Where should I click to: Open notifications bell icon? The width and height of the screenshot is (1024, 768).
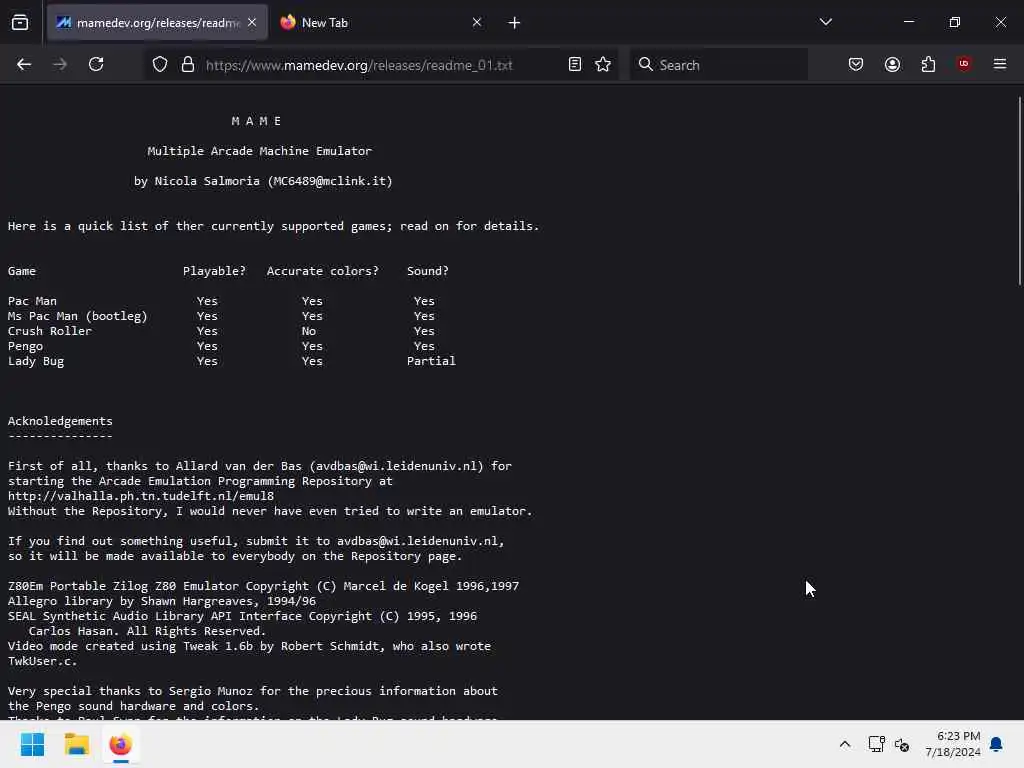pos(996,744)
